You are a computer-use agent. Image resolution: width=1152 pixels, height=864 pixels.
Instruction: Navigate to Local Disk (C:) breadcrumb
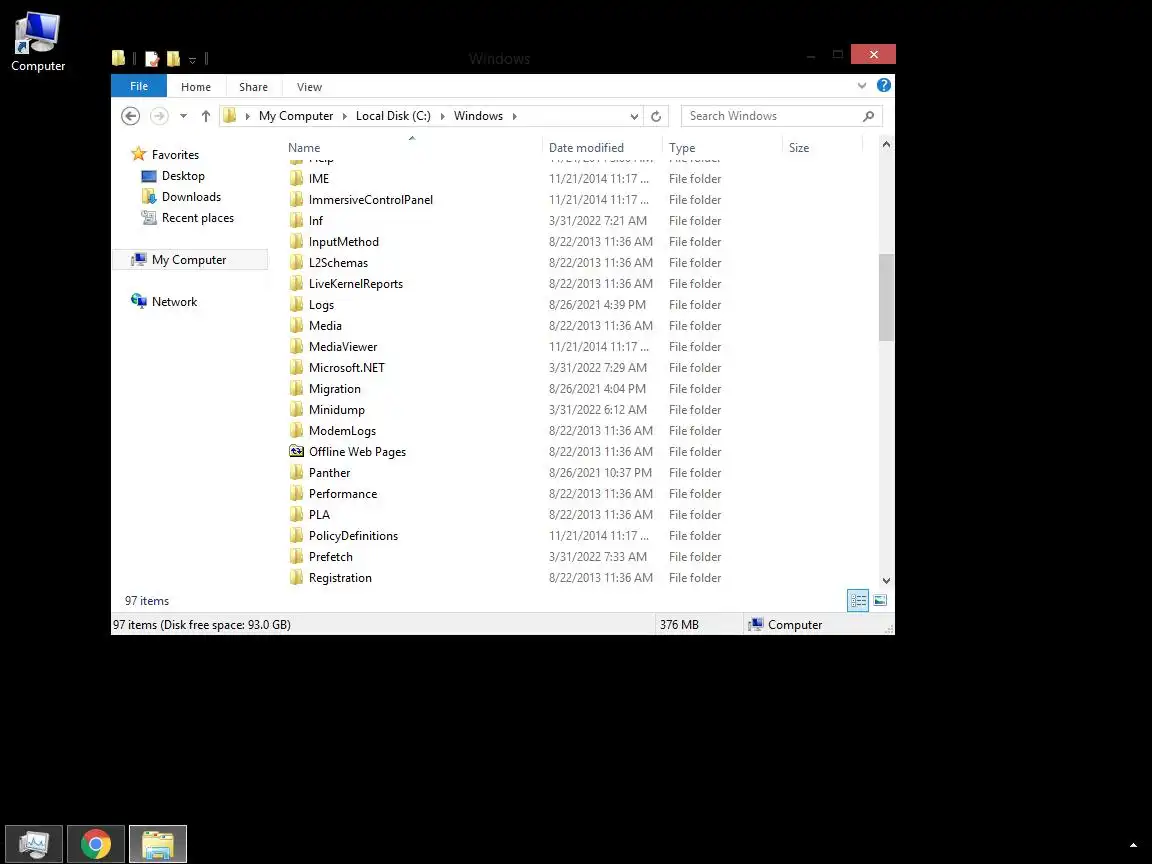[393, 116]
